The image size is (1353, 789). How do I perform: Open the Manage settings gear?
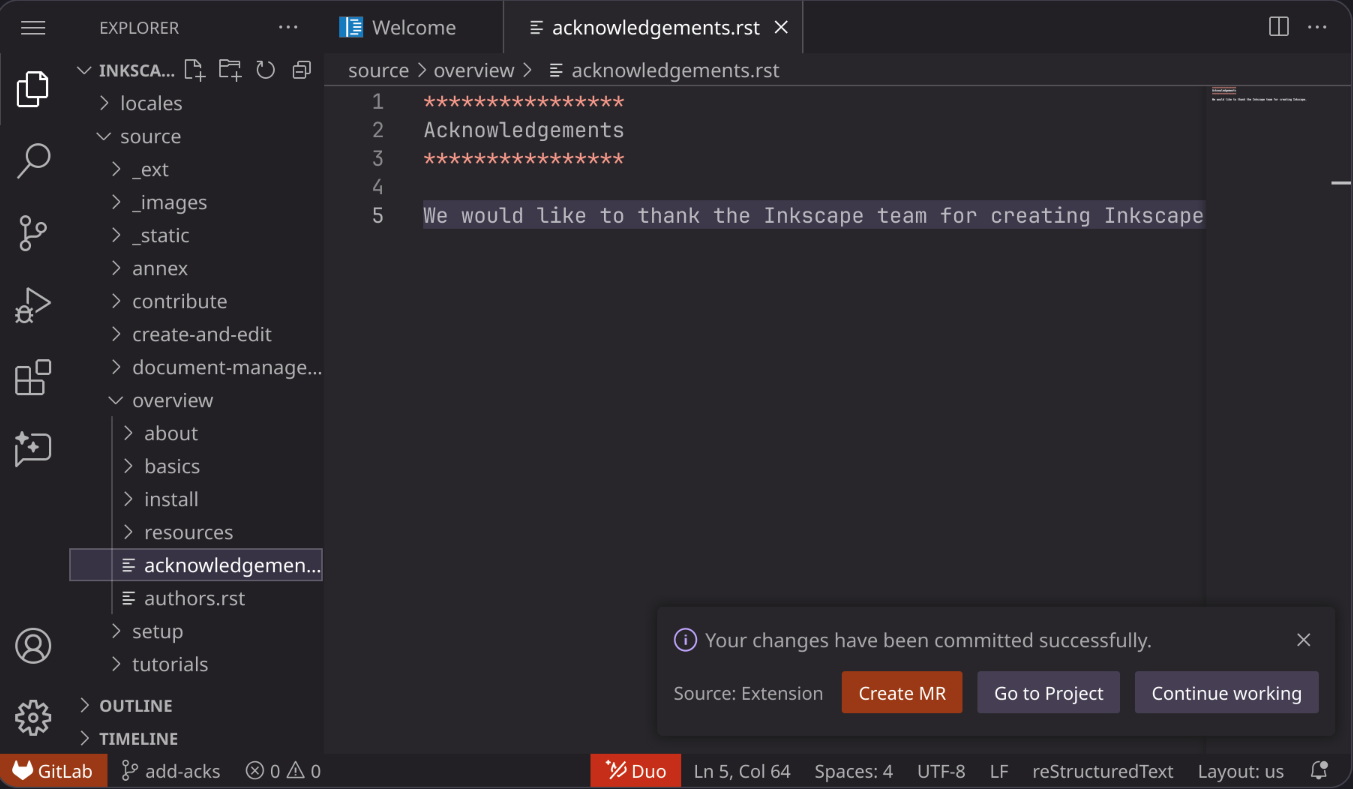click(x=33, y=717)
